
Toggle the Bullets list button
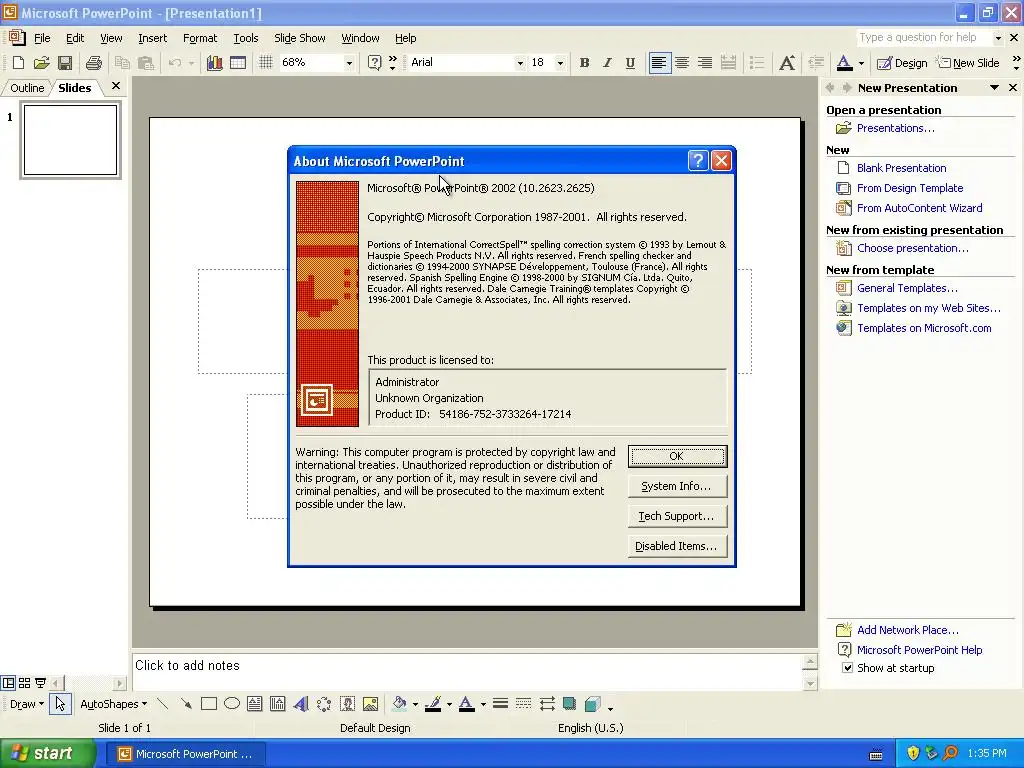757,63
